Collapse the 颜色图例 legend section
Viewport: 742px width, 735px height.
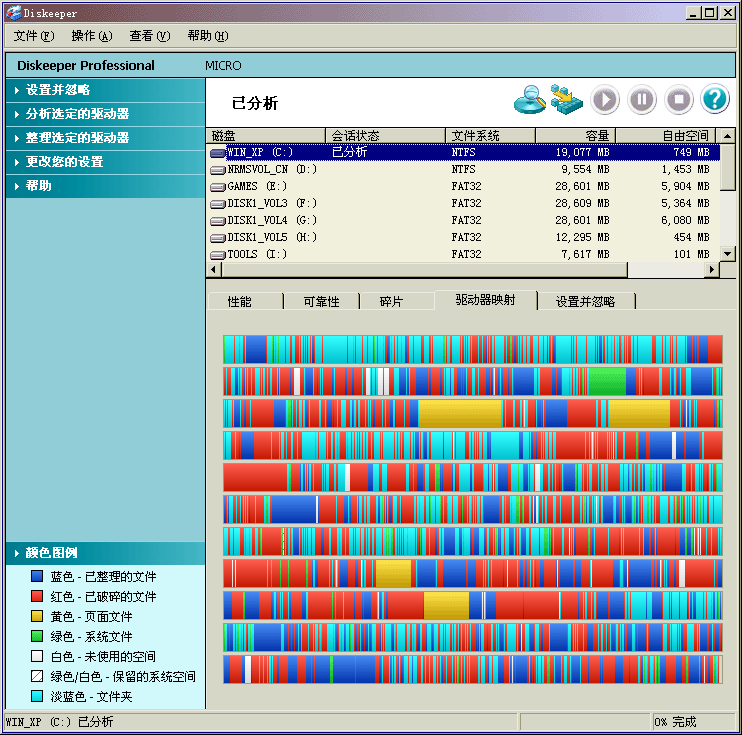106,553
